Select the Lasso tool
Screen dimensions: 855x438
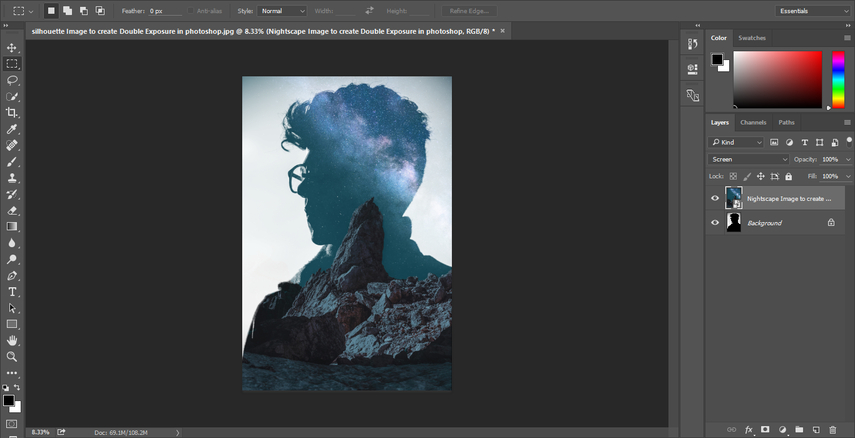(11, 80)
